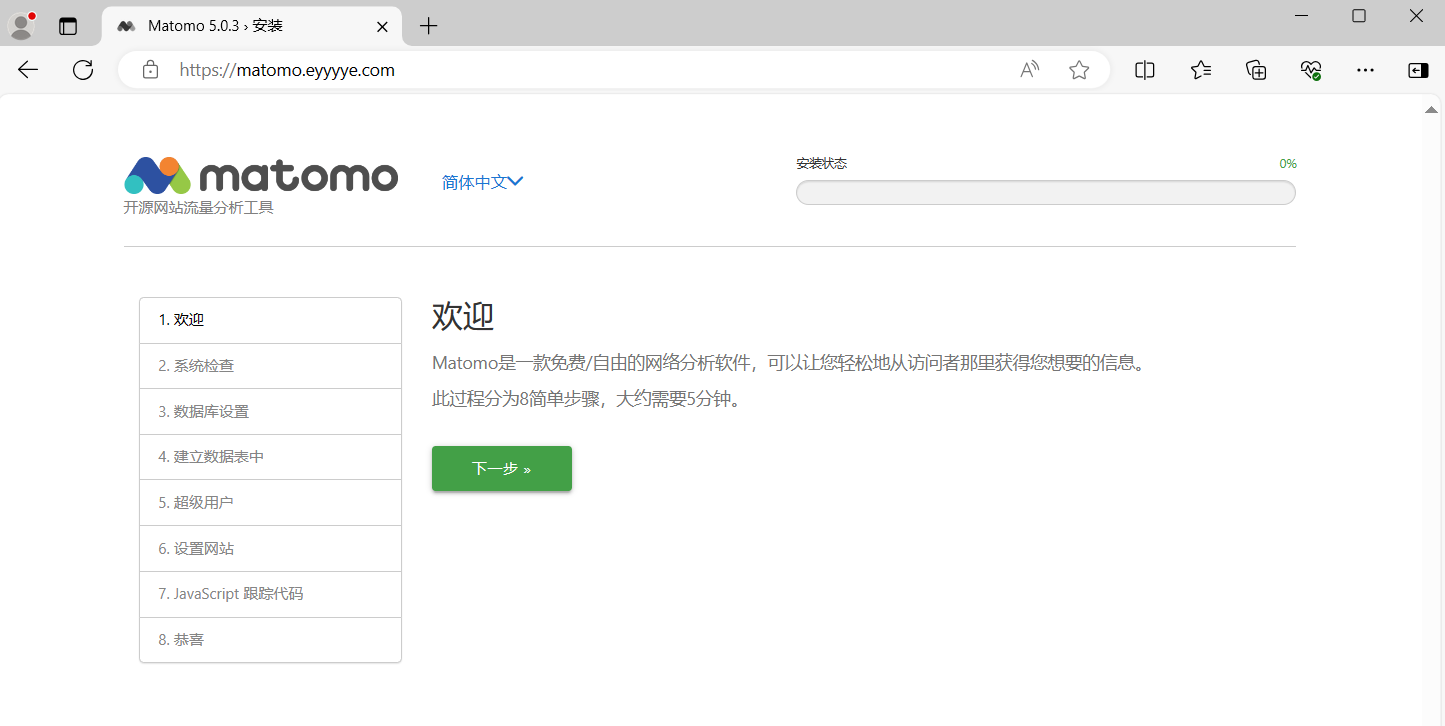Select step 8. 恭喜 in sidebar
Viewport: 1445px width, 726px height.
pyautogui.click(x=270, y=640)
